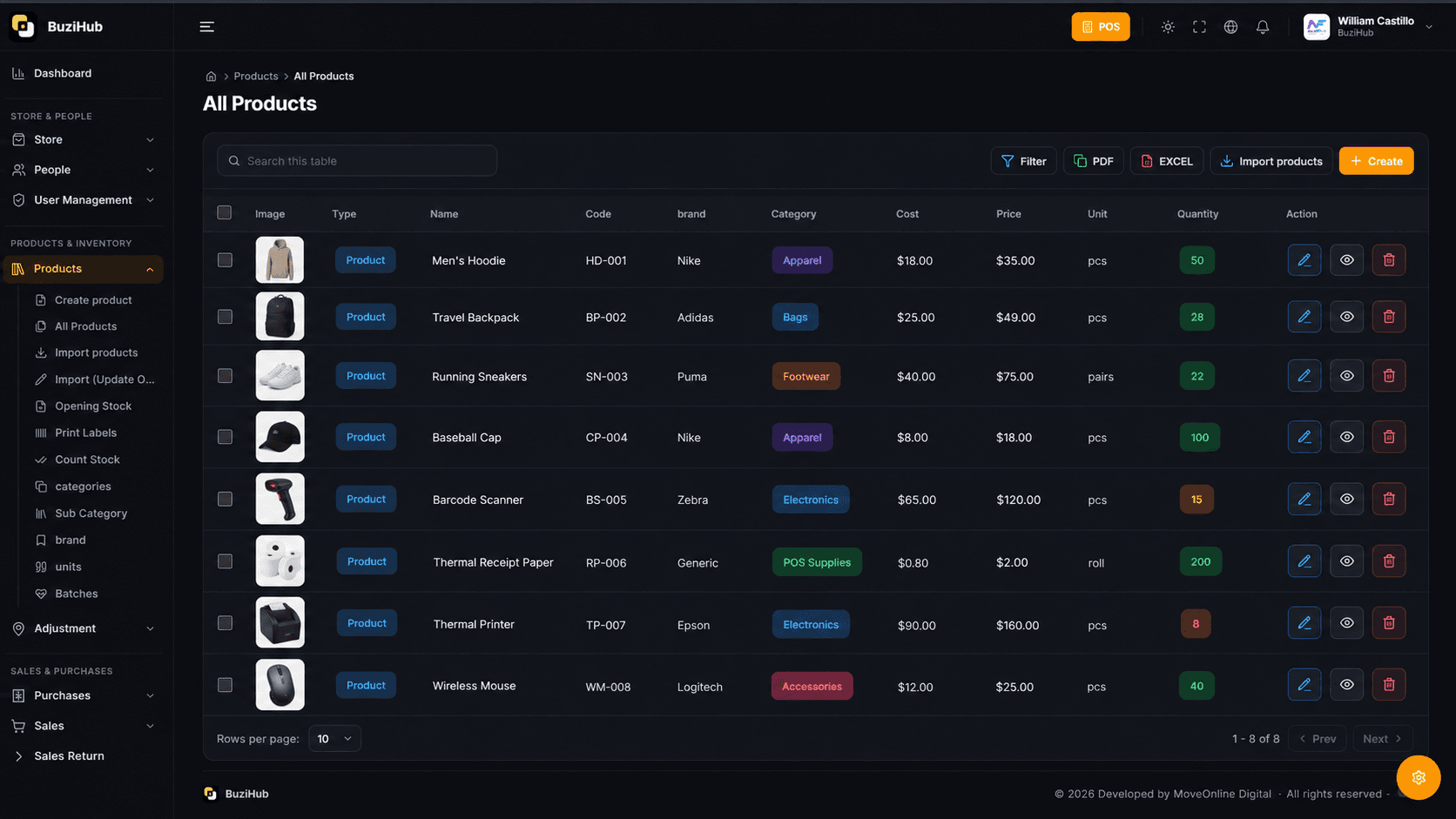The image size is (1456, 819).
Task: Expand the People sidebar section
Action: point(83,170)
